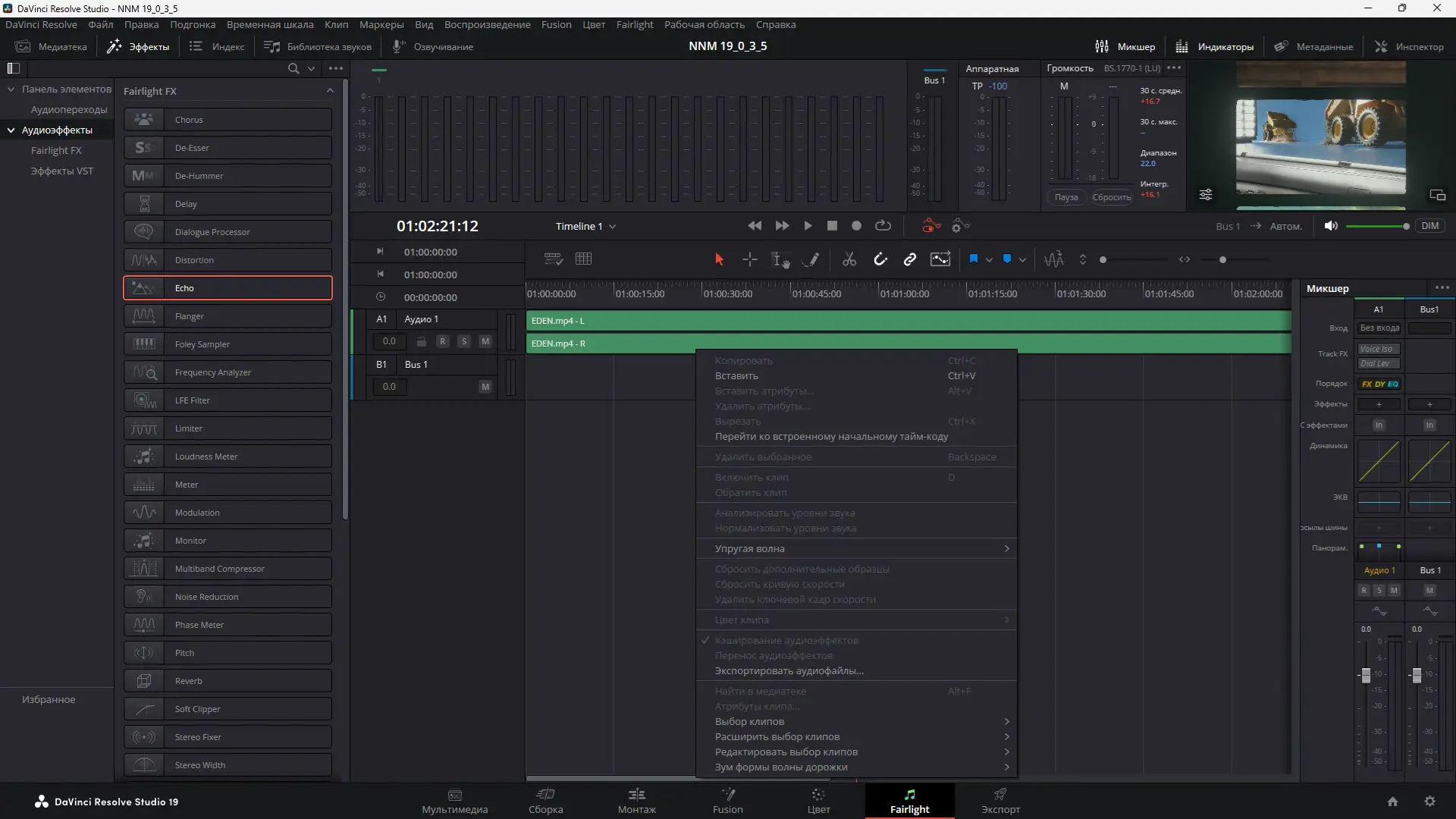
Task: Toggle the DIM monitor button
Action: pos(1429,226)
